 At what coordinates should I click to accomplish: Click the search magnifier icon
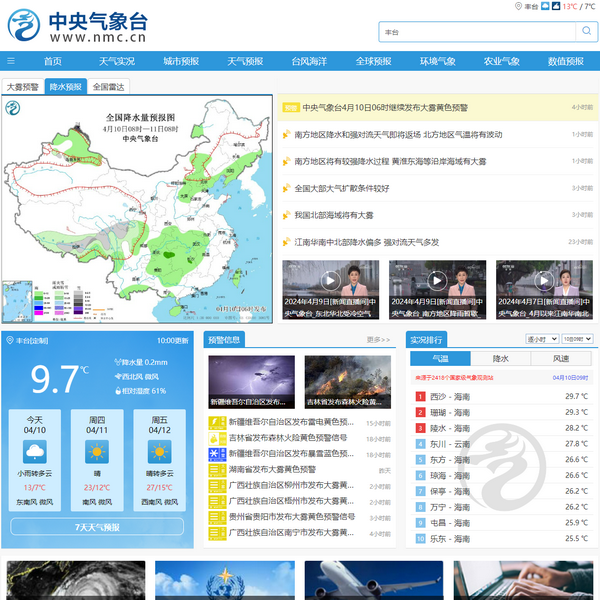[x=585, y=32]
